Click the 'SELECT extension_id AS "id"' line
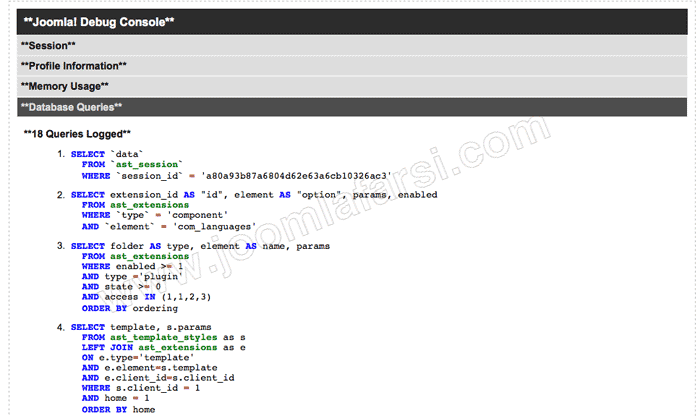The image size is (700, 416). pyautogui.click(x=254, y=195)
